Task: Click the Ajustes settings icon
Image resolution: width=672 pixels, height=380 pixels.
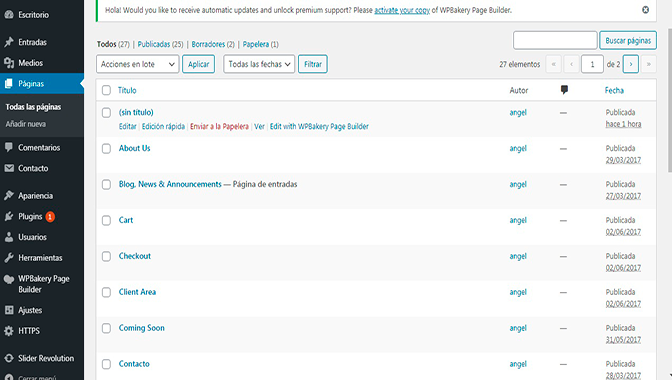Action: 9,310
